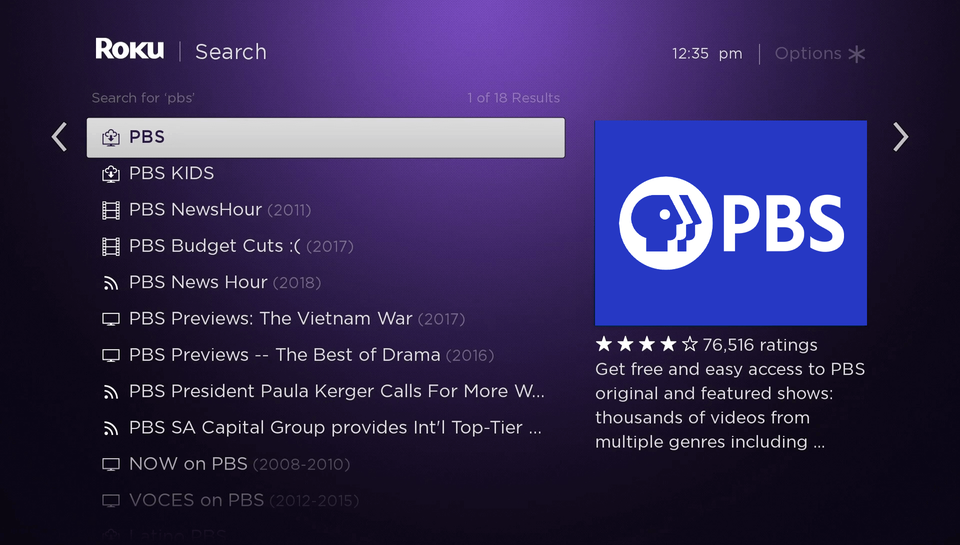Screen dimensions: 960x545
Task: Open PBS President Paula Kerger result
Action: 326,391
